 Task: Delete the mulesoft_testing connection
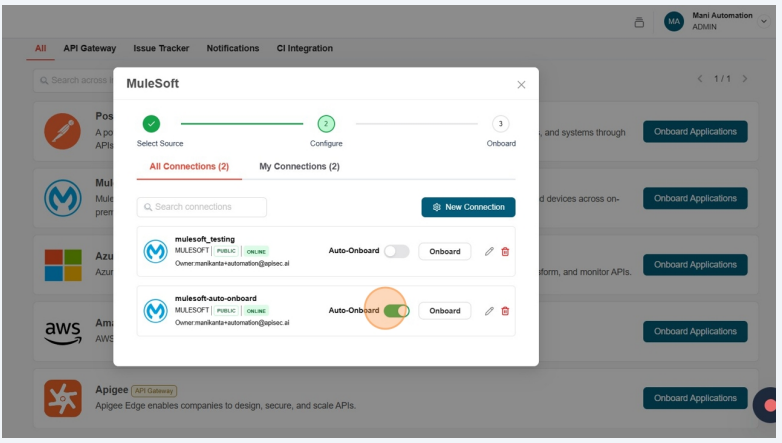pyautogui.click(x=505, y=252)
